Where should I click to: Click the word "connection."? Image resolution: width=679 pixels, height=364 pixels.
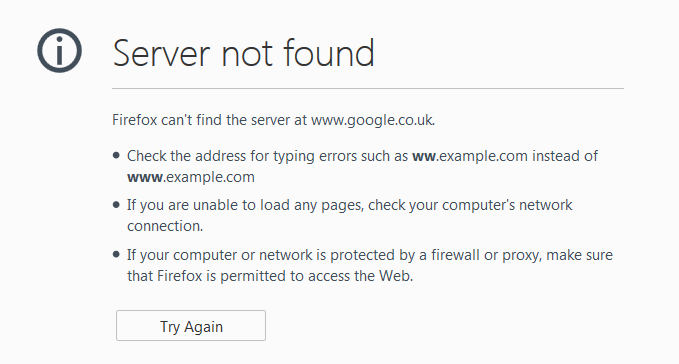point(165,226)
